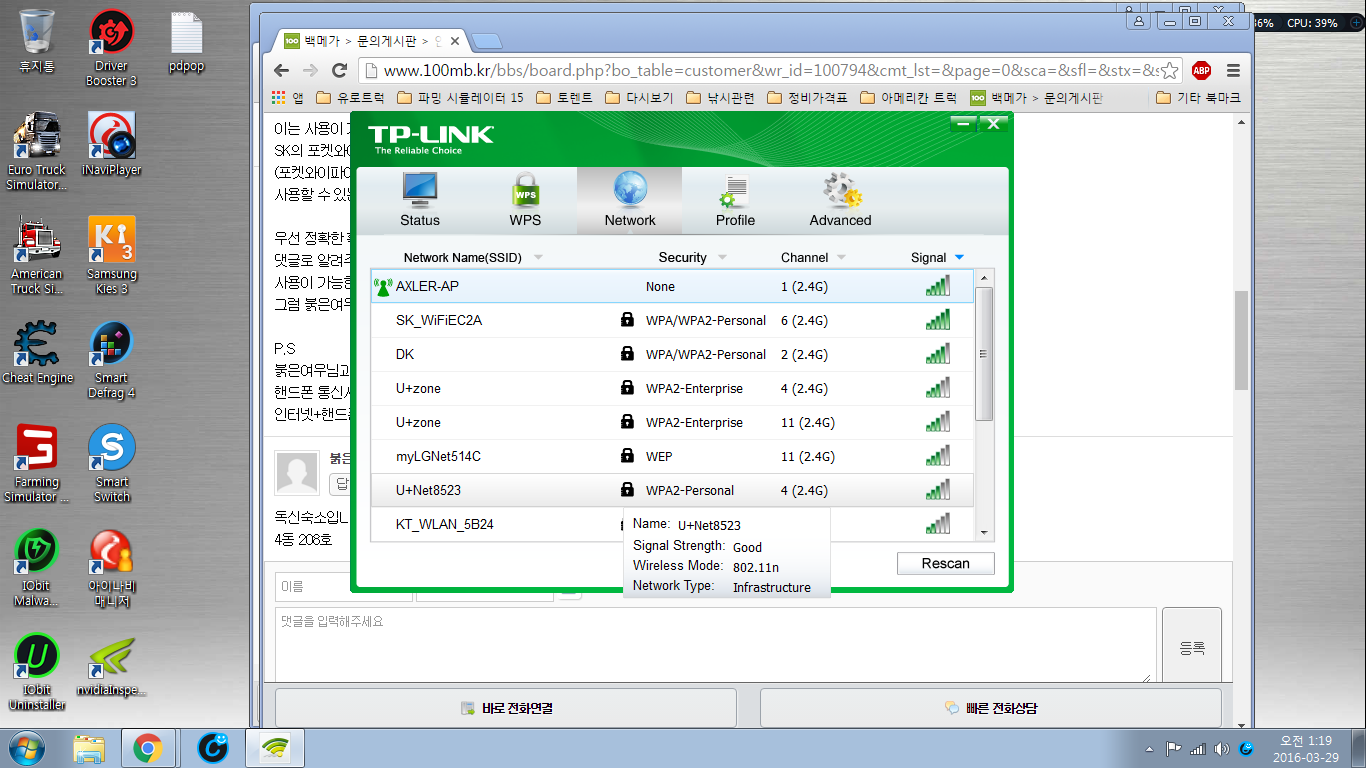
Task: Switch to the Network tab
Action: (630, 200)
